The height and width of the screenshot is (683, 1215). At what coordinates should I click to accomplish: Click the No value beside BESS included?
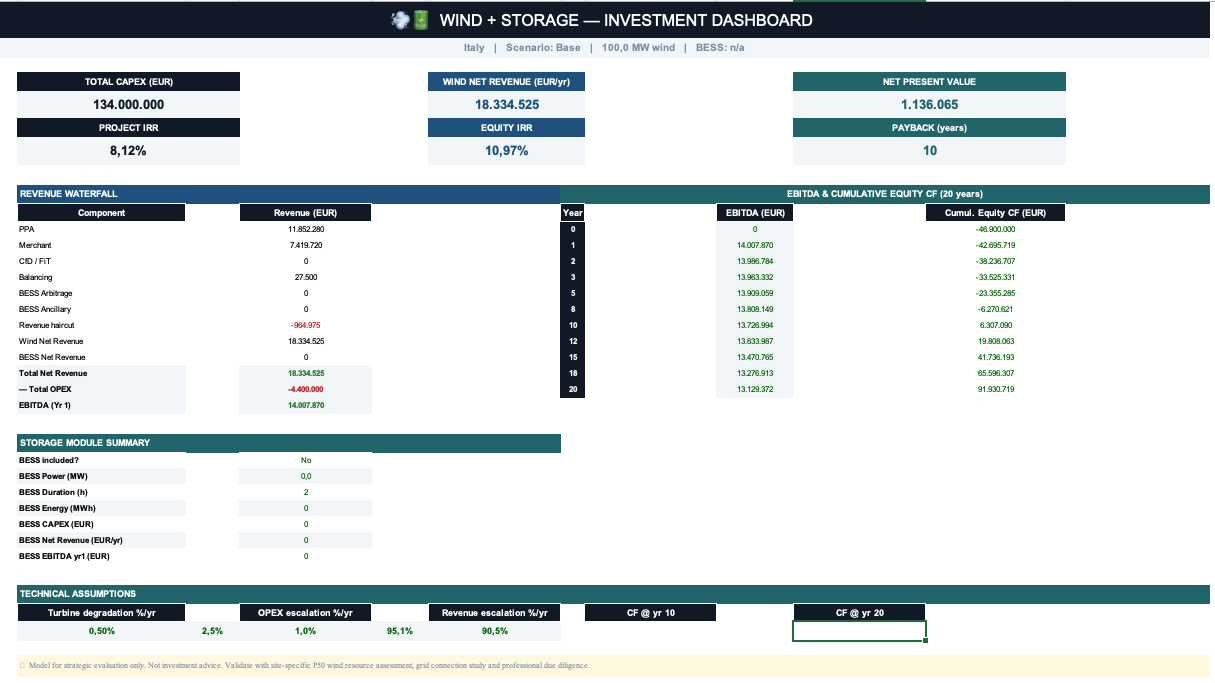pyautogui.click(x=306, y=460)
